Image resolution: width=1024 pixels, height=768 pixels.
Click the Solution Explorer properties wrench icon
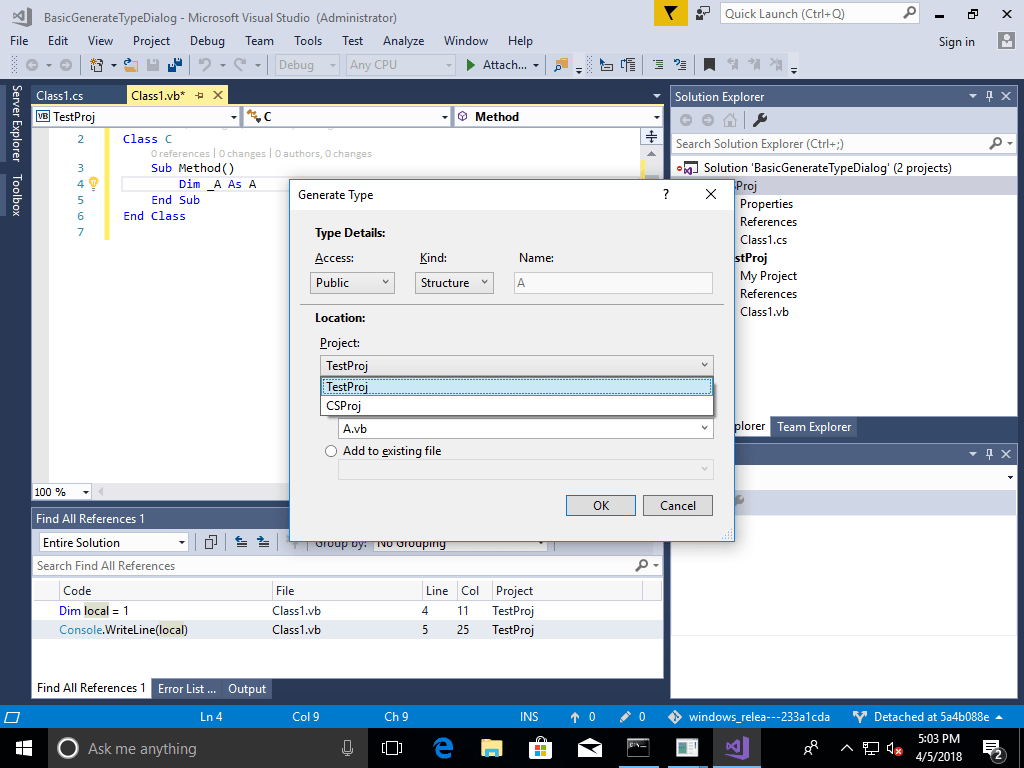(x=760, y=120)
